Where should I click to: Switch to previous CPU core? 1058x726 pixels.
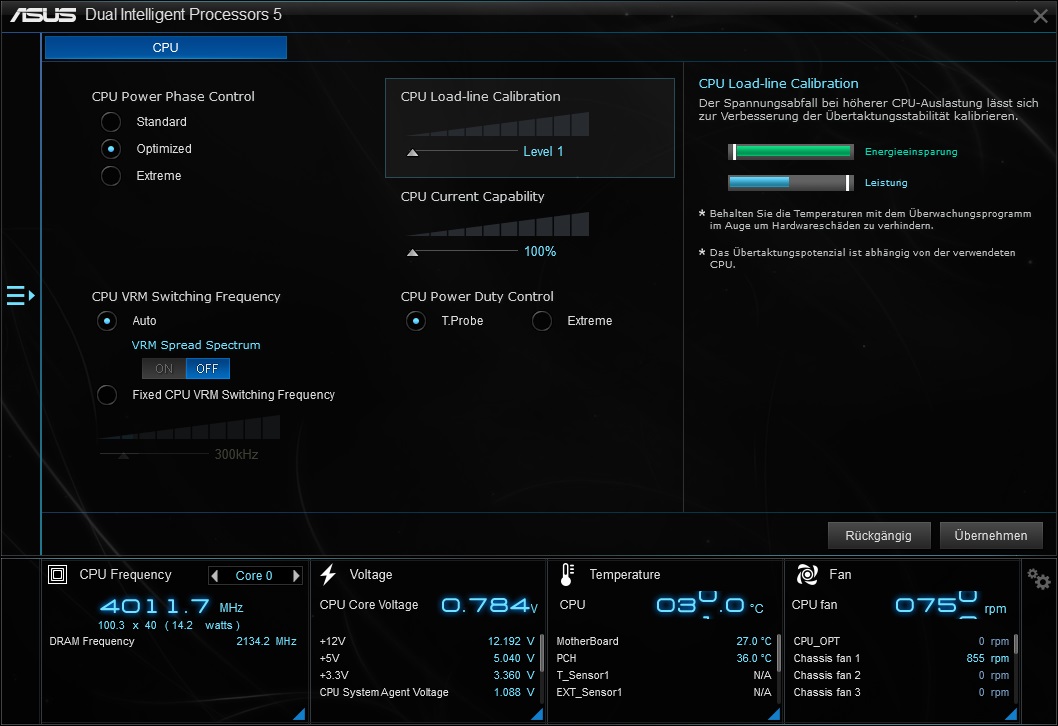point(215,576)
